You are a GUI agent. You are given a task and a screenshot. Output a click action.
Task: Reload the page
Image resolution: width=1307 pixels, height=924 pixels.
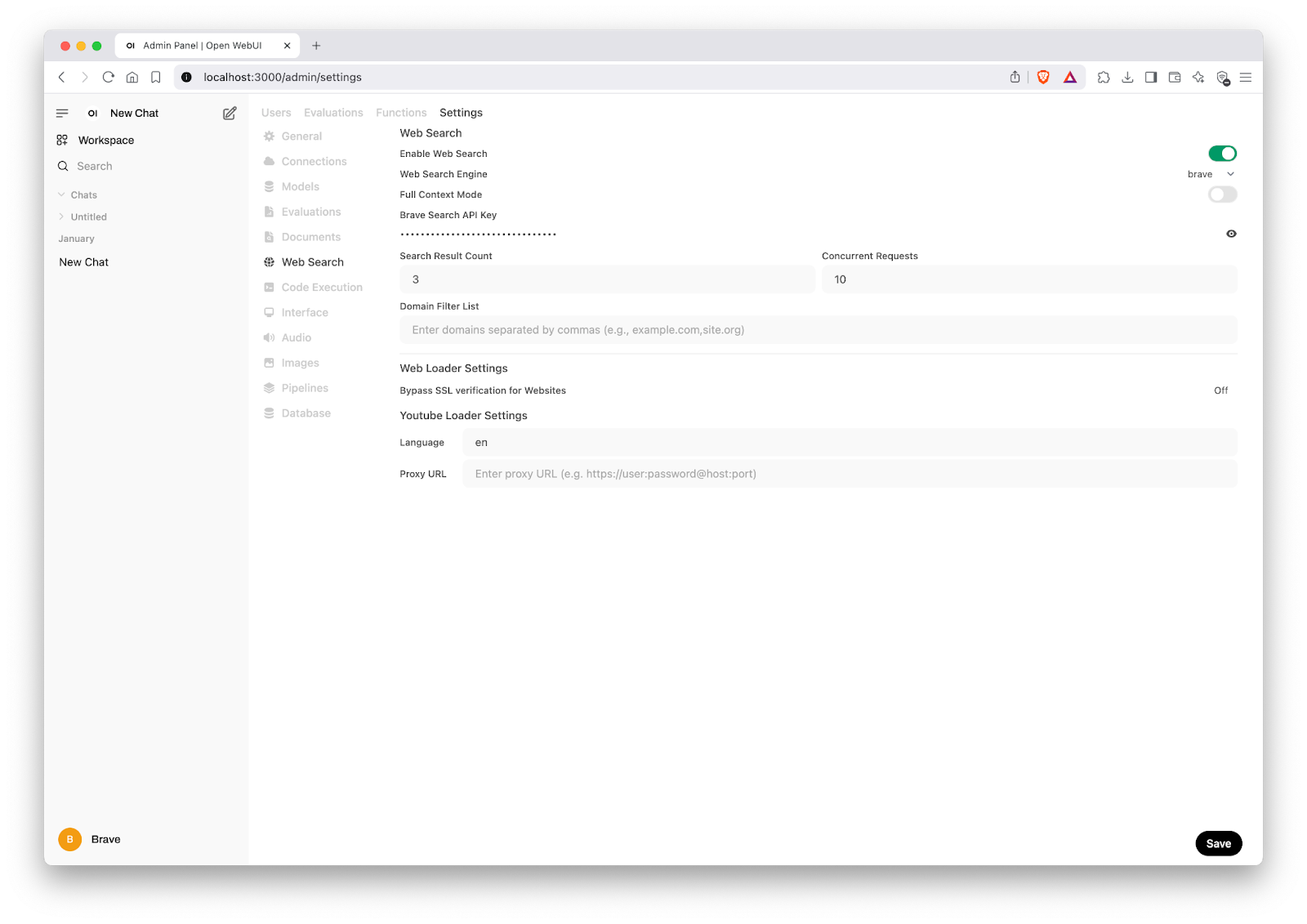click(x=108, y=77)
